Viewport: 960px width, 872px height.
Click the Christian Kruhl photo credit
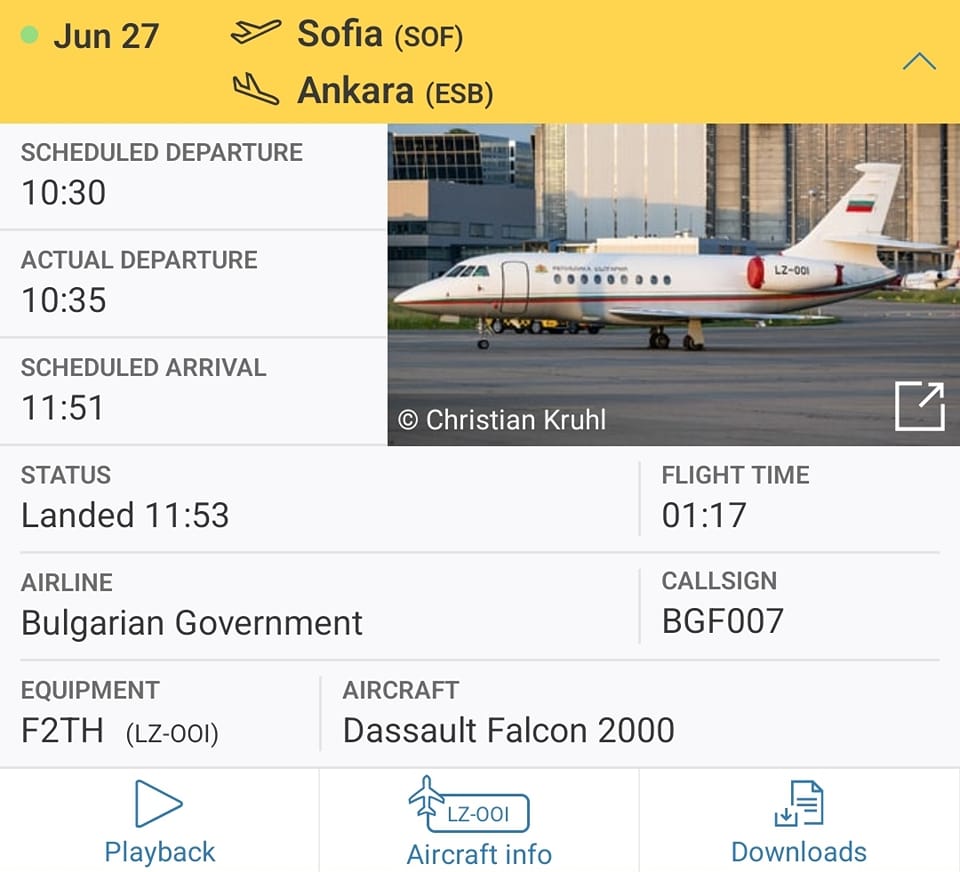502,420
